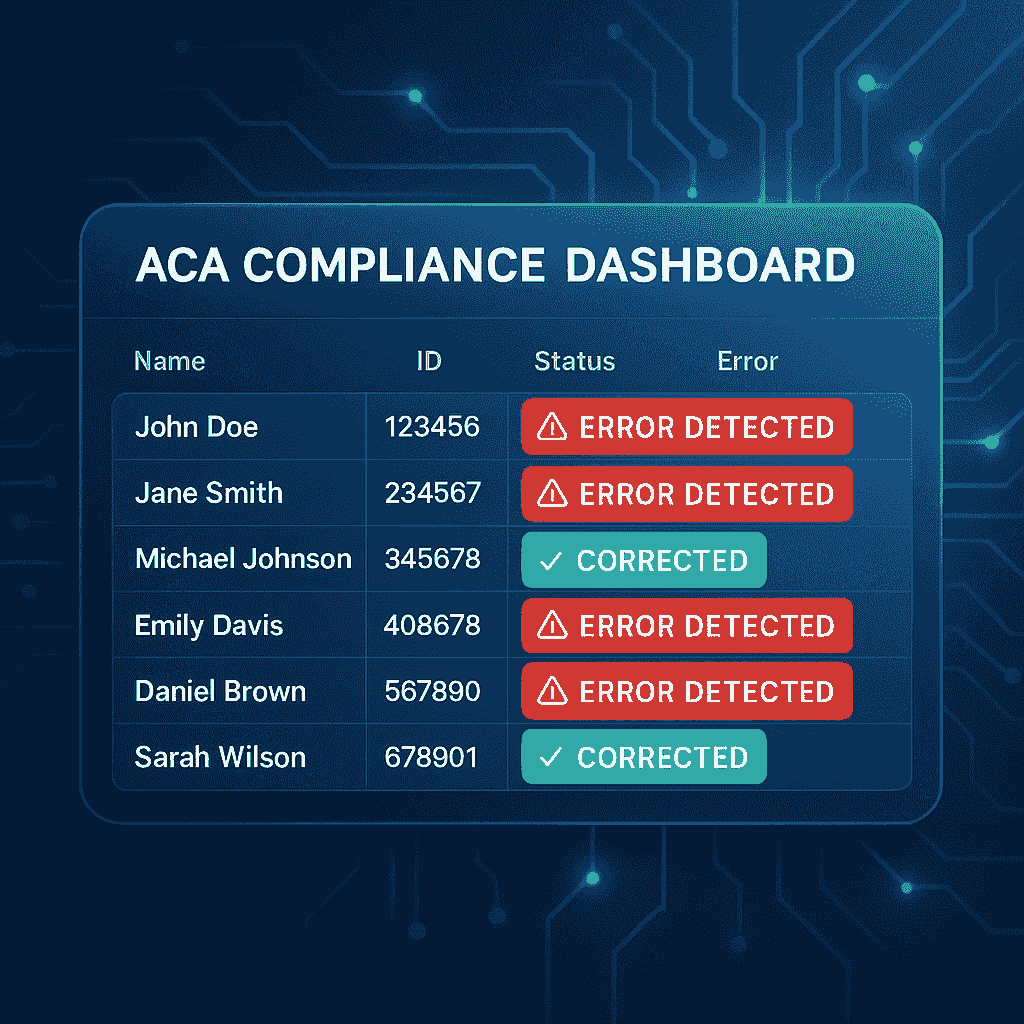
Task: Select the Michael Johnson name cell
Action: pyautogui.click(x=243, y=559)
